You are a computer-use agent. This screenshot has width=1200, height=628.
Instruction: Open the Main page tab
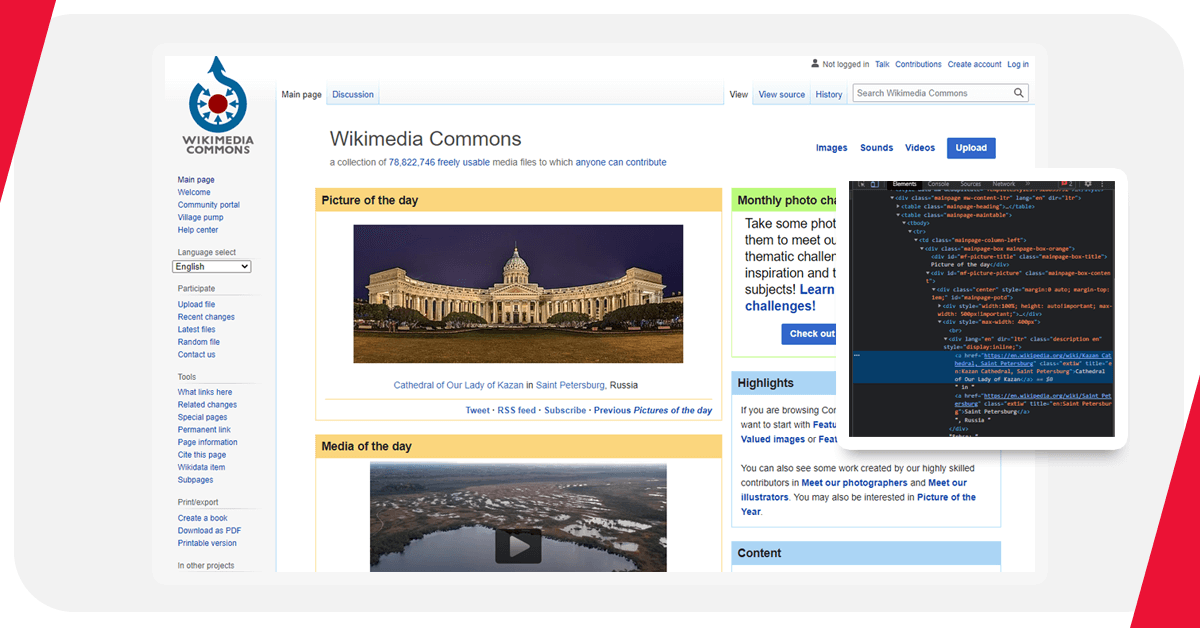[302, 95]
